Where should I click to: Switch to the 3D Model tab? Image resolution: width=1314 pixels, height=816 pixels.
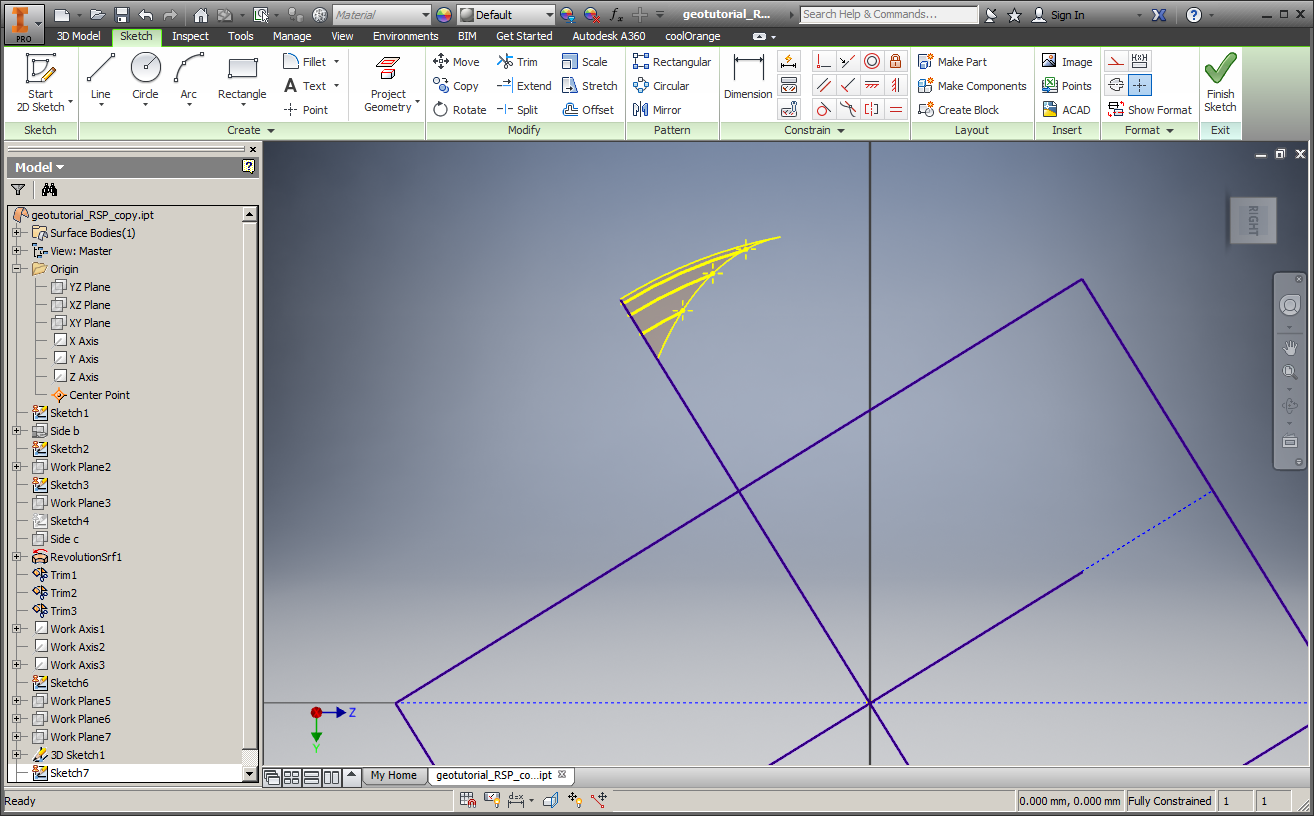78,36
